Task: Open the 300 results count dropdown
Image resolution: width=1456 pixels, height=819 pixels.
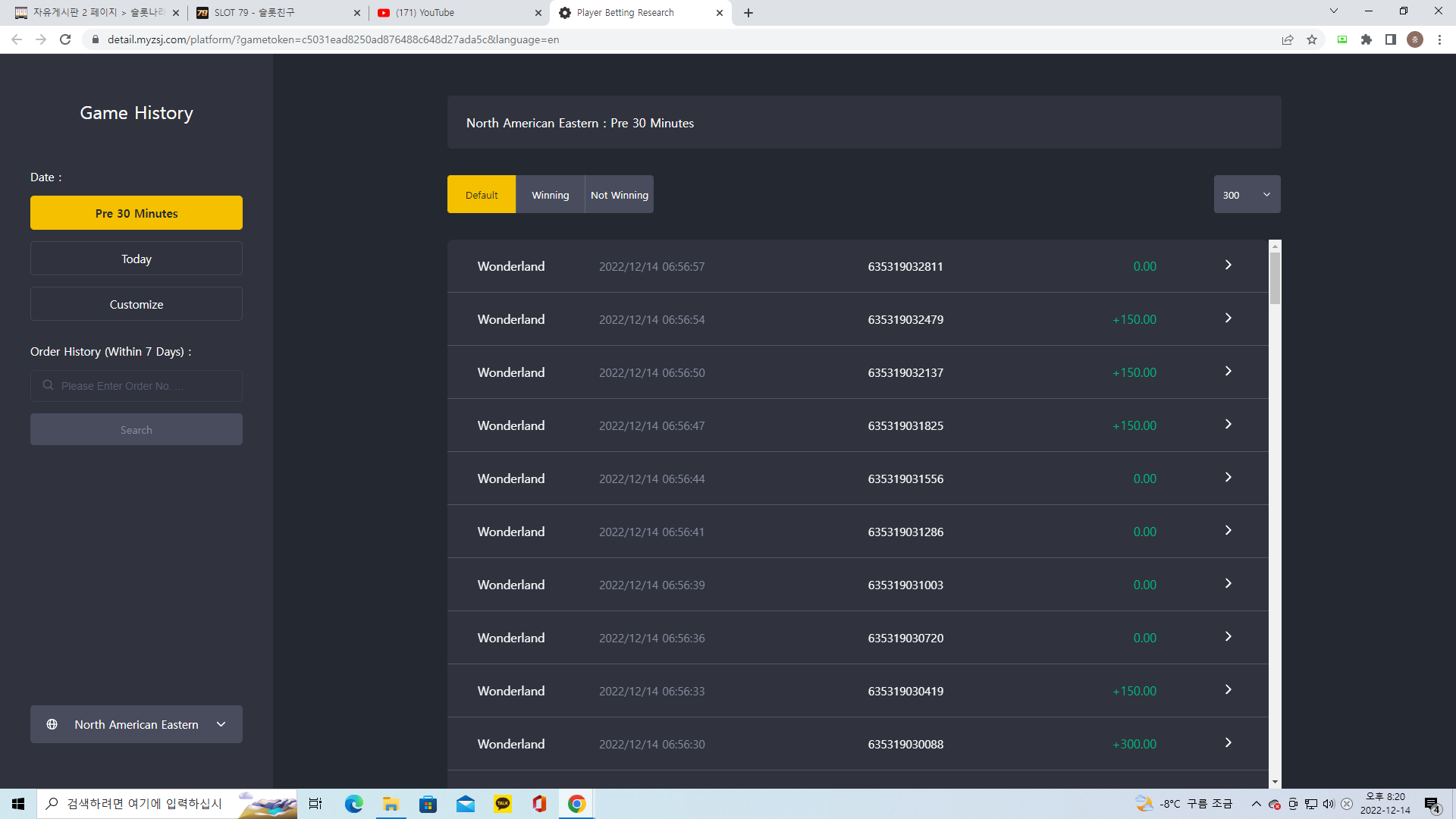Action: click(x=1247, y=195)
